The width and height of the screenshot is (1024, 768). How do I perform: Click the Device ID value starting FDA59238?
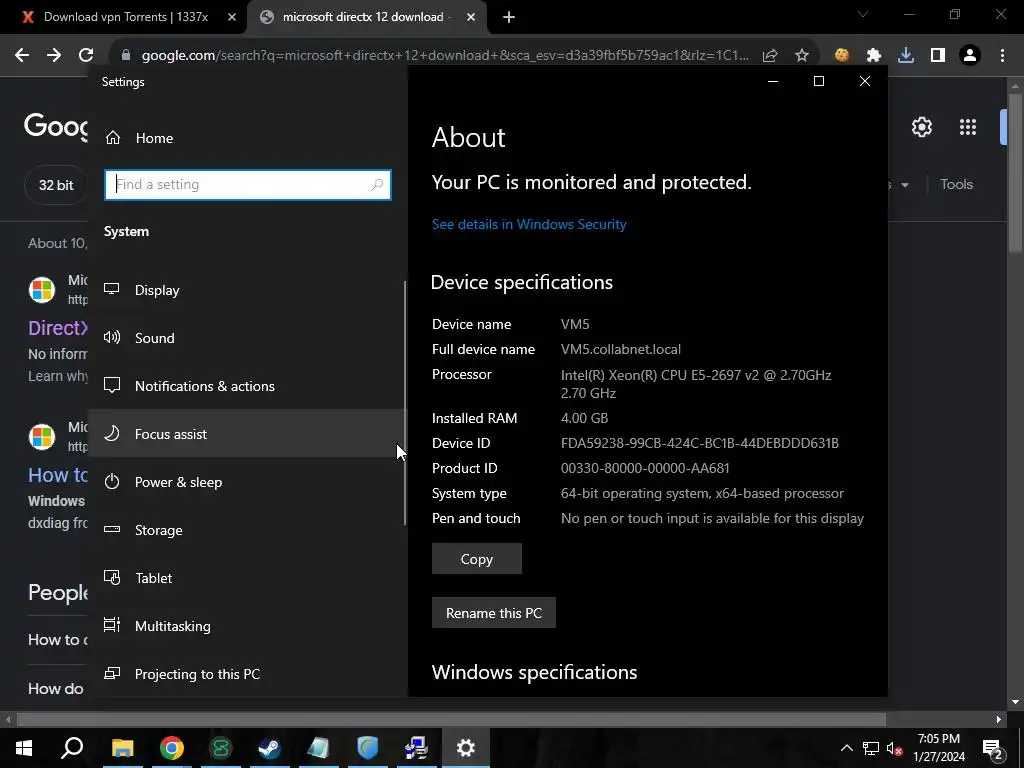click(x=699, y=443)
